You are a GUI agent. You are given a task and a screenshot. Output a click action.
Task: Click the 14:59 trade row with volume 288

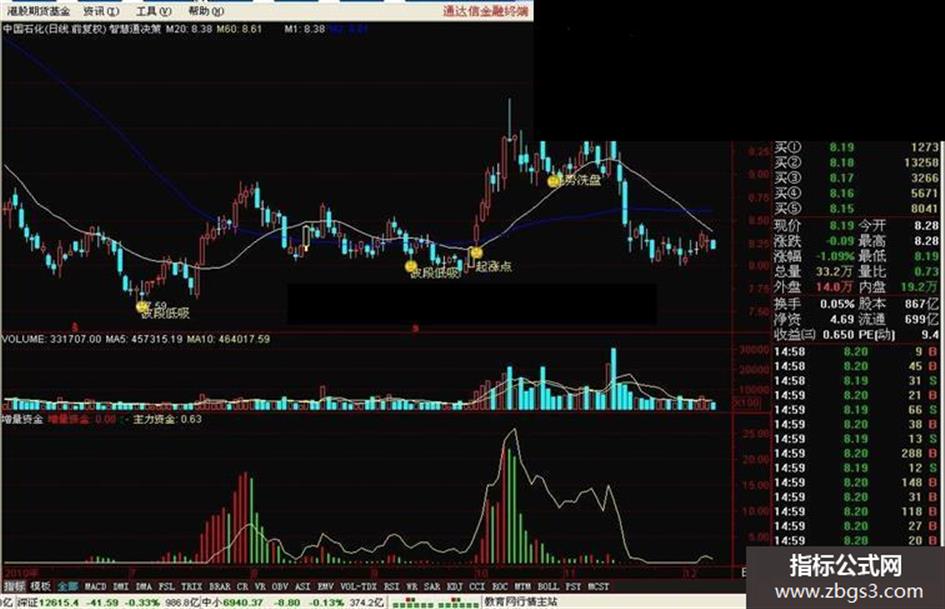[857, 453]
